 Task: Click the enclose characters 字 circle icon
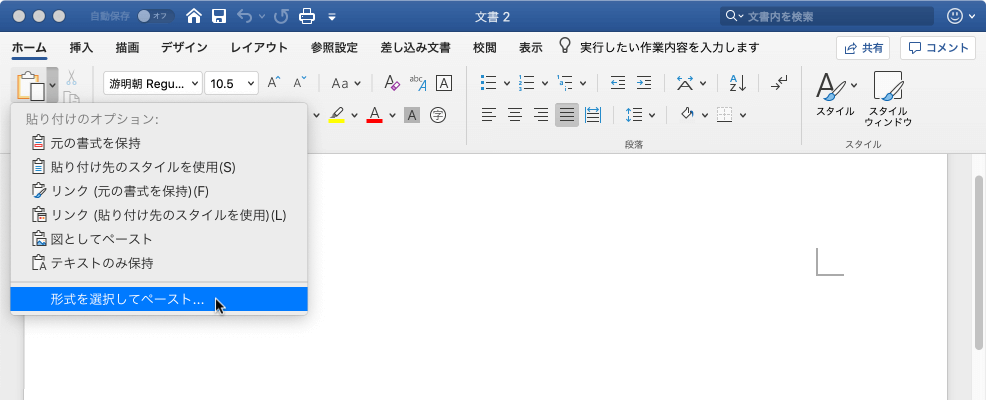tap(438, 115)
